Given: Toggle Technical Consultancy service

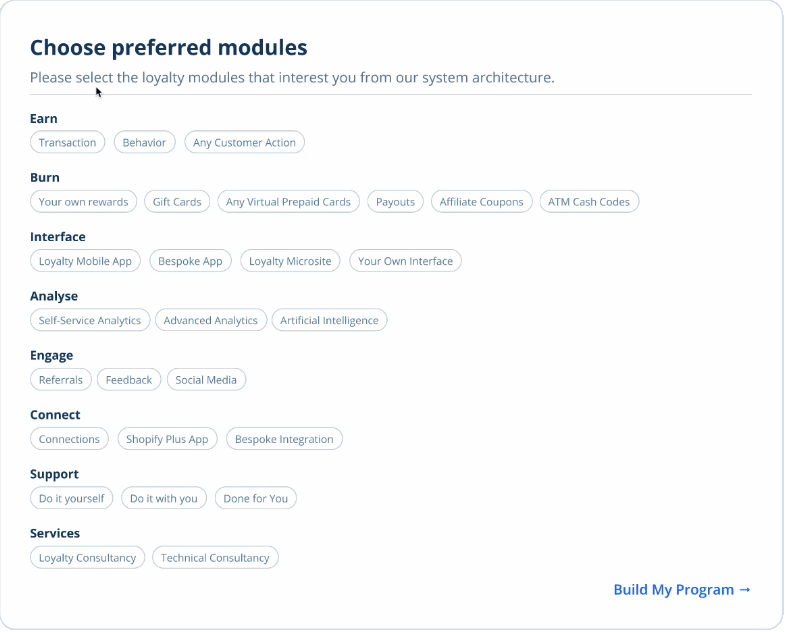Looking at the screenshot, I should click(215, 558).
